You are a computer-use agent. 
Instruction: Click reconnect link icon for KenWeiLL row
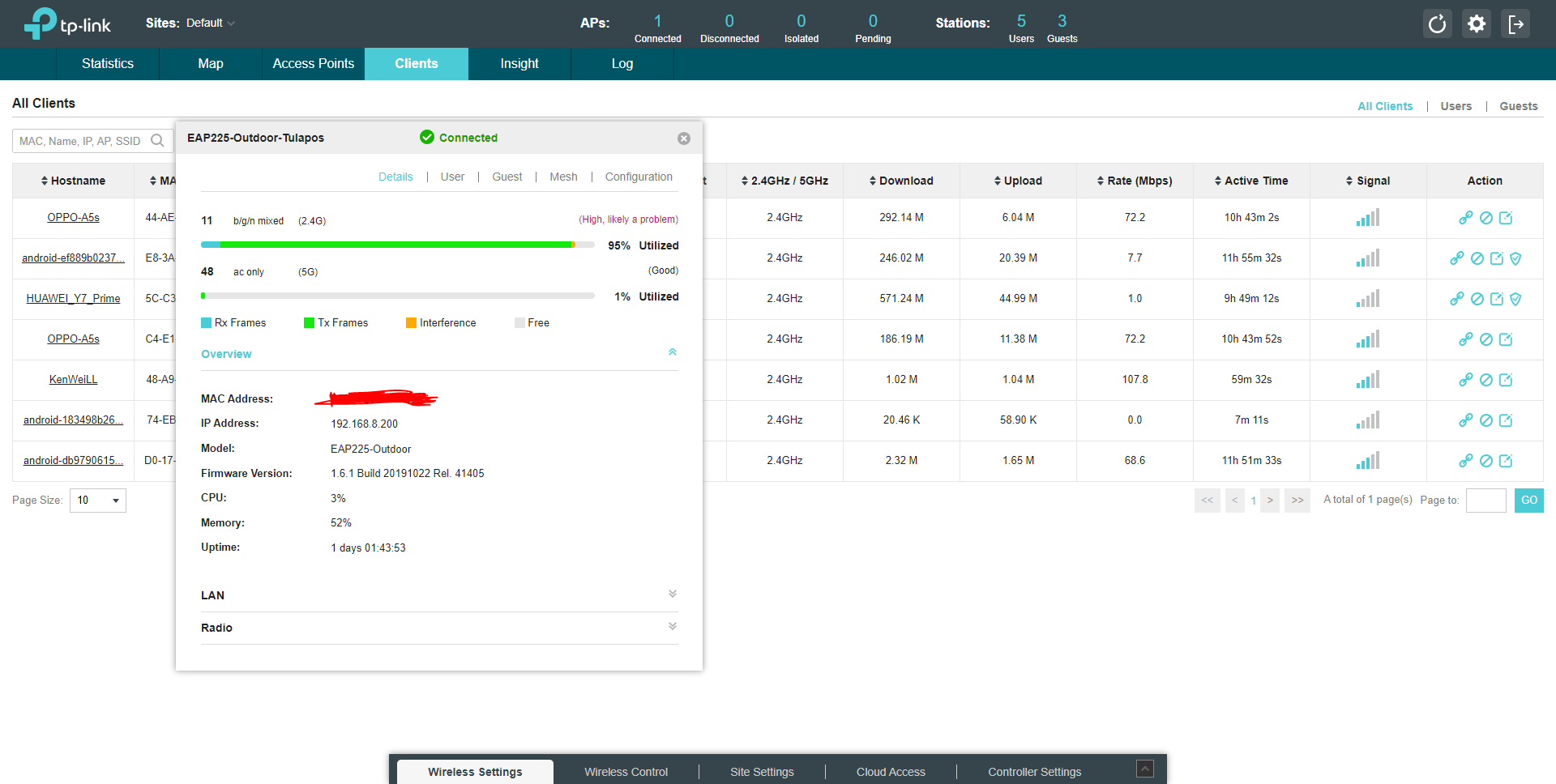click(1466, 380)
